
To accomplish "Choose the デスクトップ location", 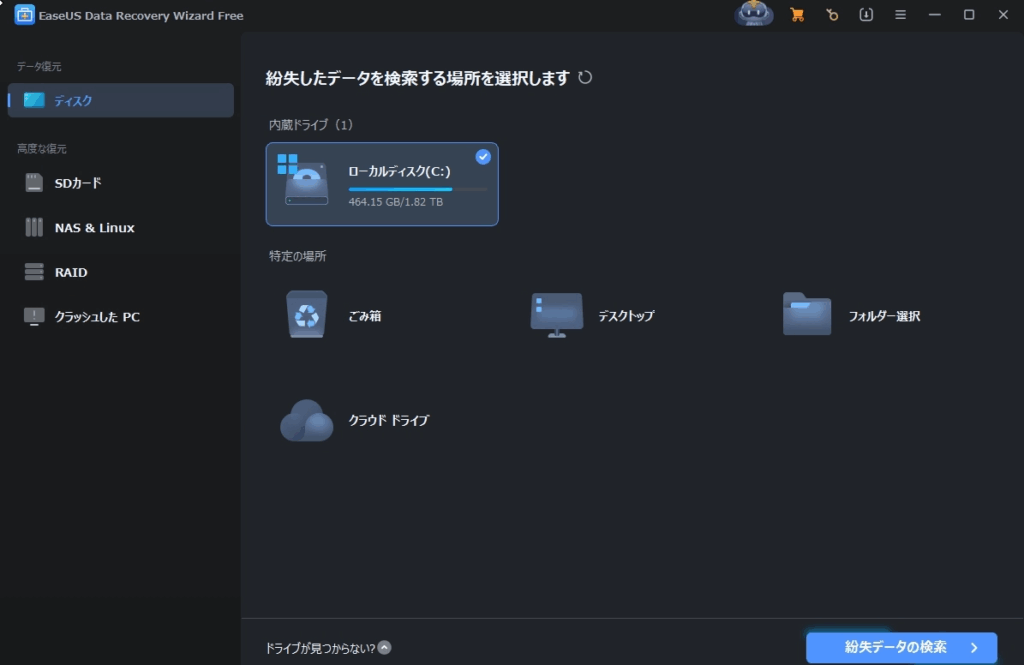I will pos(592,316).
